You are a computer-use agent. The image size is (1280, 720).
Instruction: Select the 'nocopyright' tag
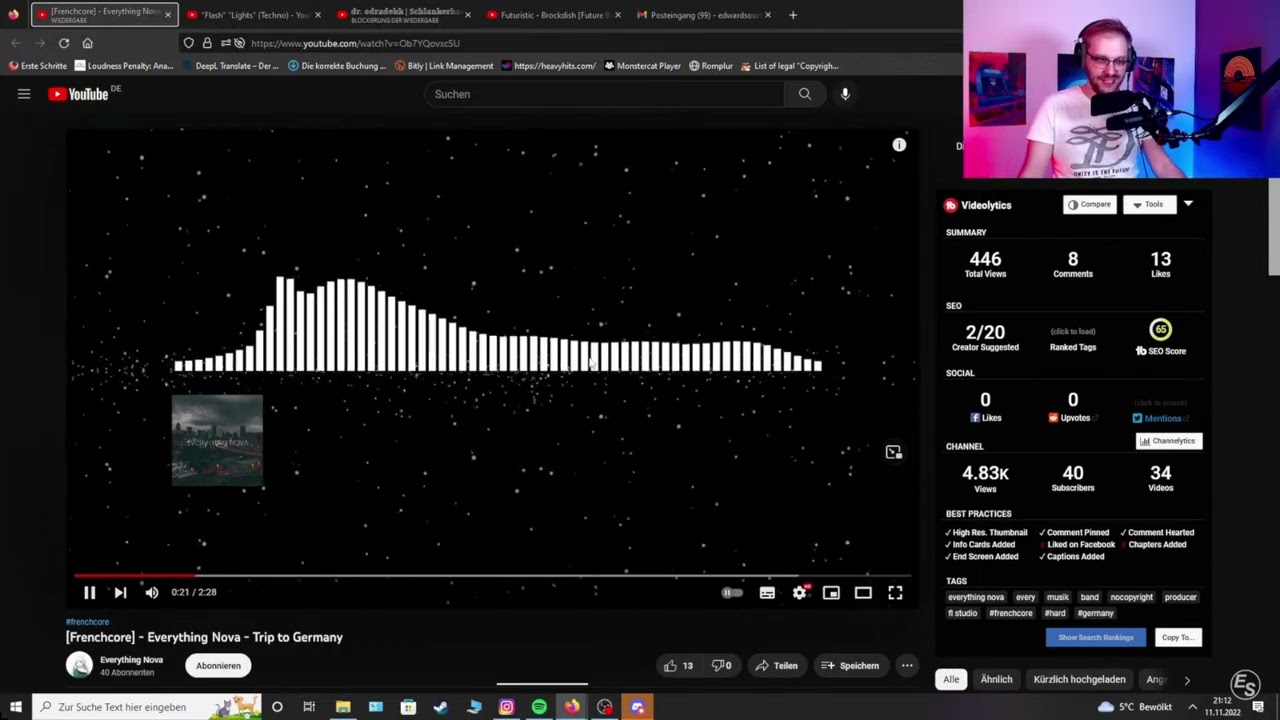[x=1132, y=598]
